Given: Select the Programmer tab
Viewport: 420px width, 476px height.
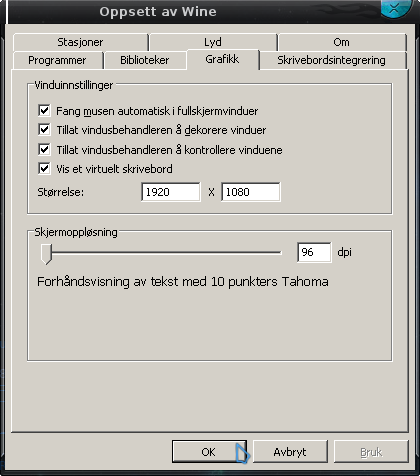Looking at the screenshot, I should 57,60.
